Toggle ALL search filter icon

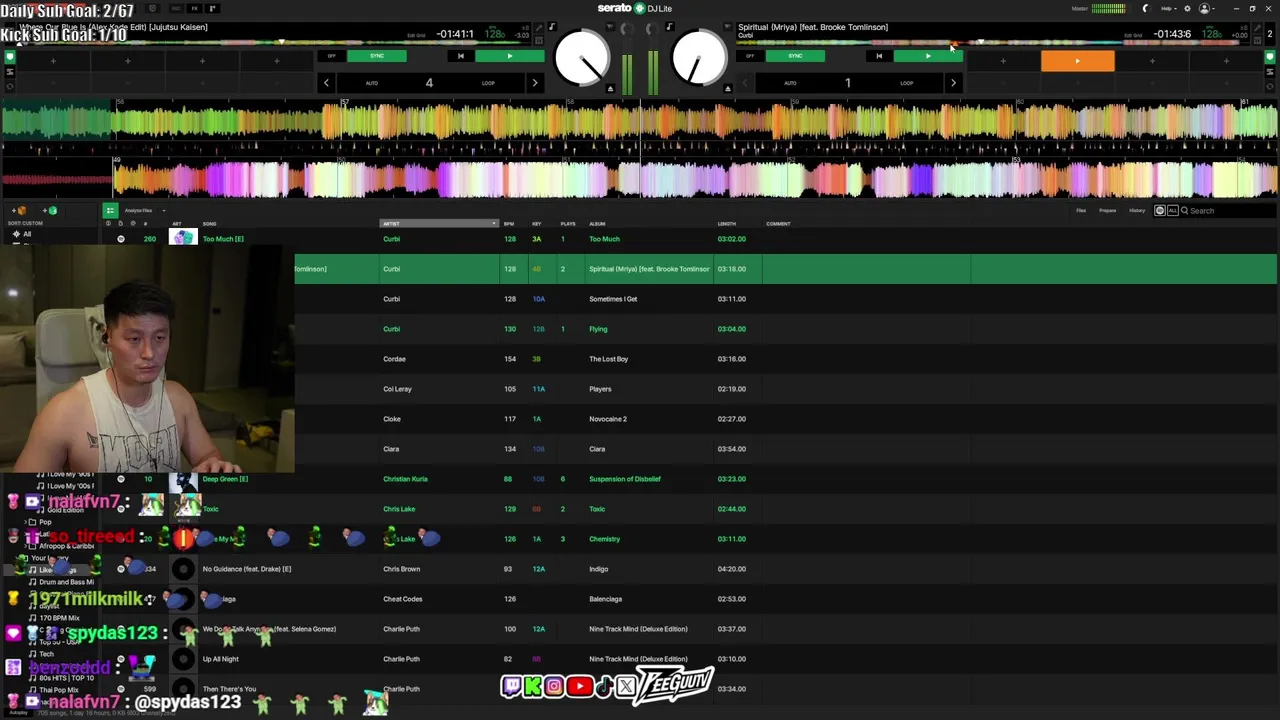coord(1172,211)
